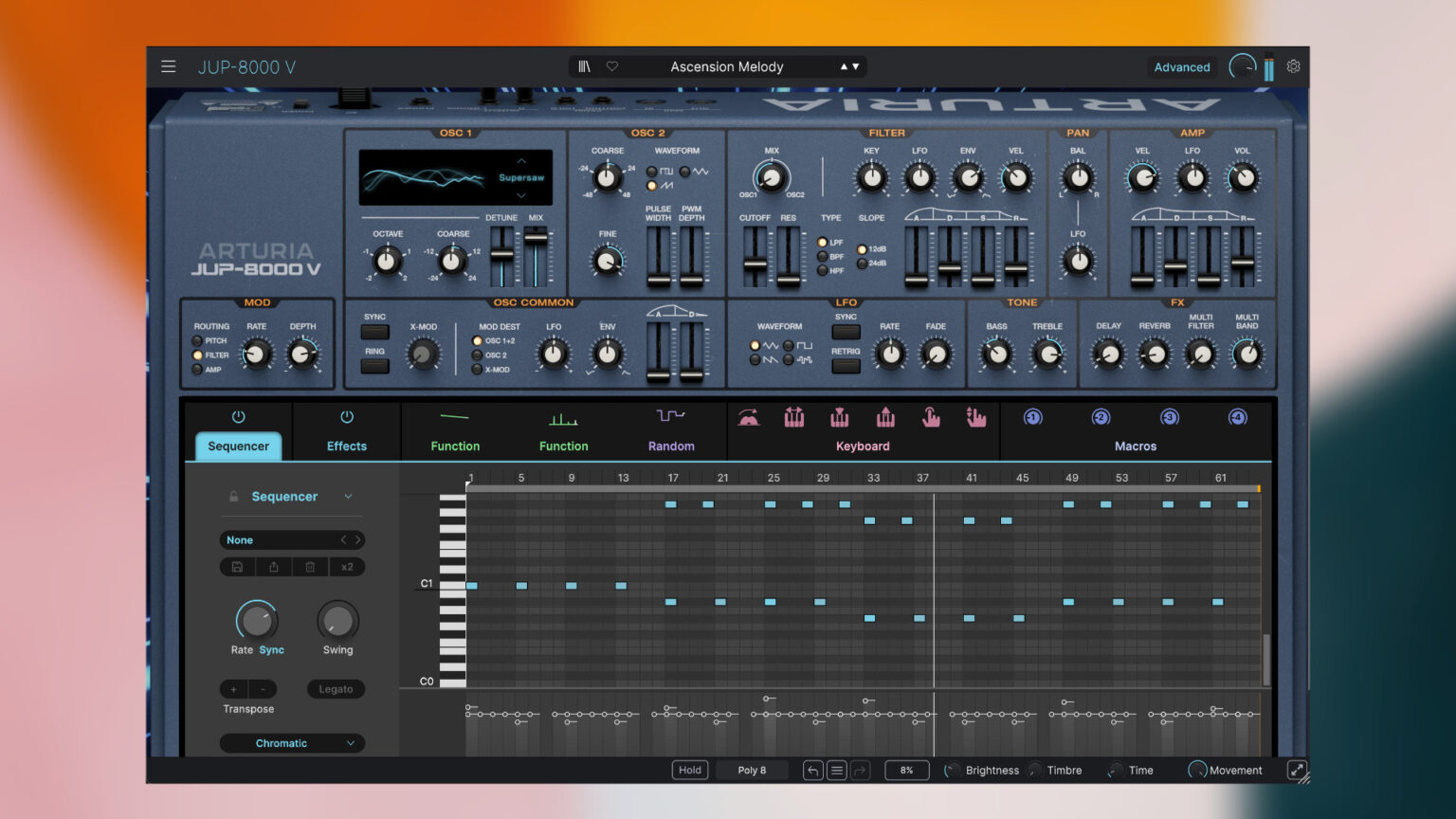Open the Chromatic scale dropdown
Viewport: 1456px width, 819px height.
click(x=291, y=743)
